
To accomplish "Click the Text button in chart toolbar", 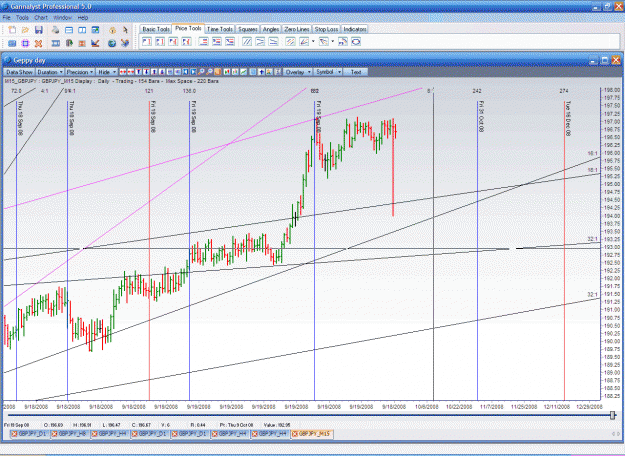I will click(356, 72).
